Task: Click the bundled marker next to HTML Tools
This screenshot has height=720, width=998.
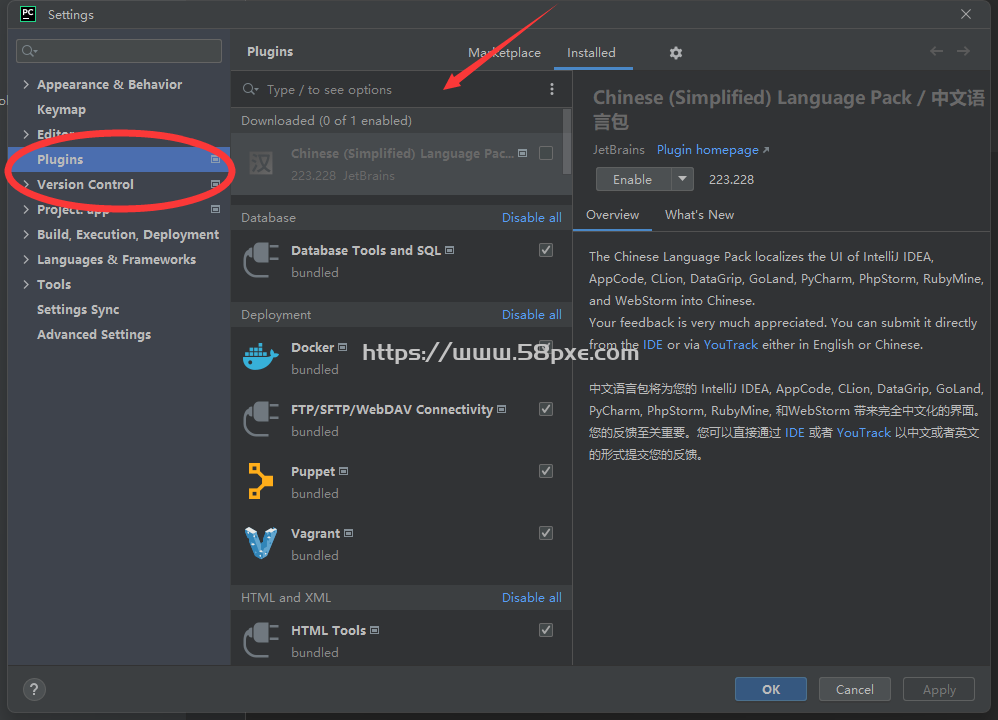Action: [x=374, y=630]
